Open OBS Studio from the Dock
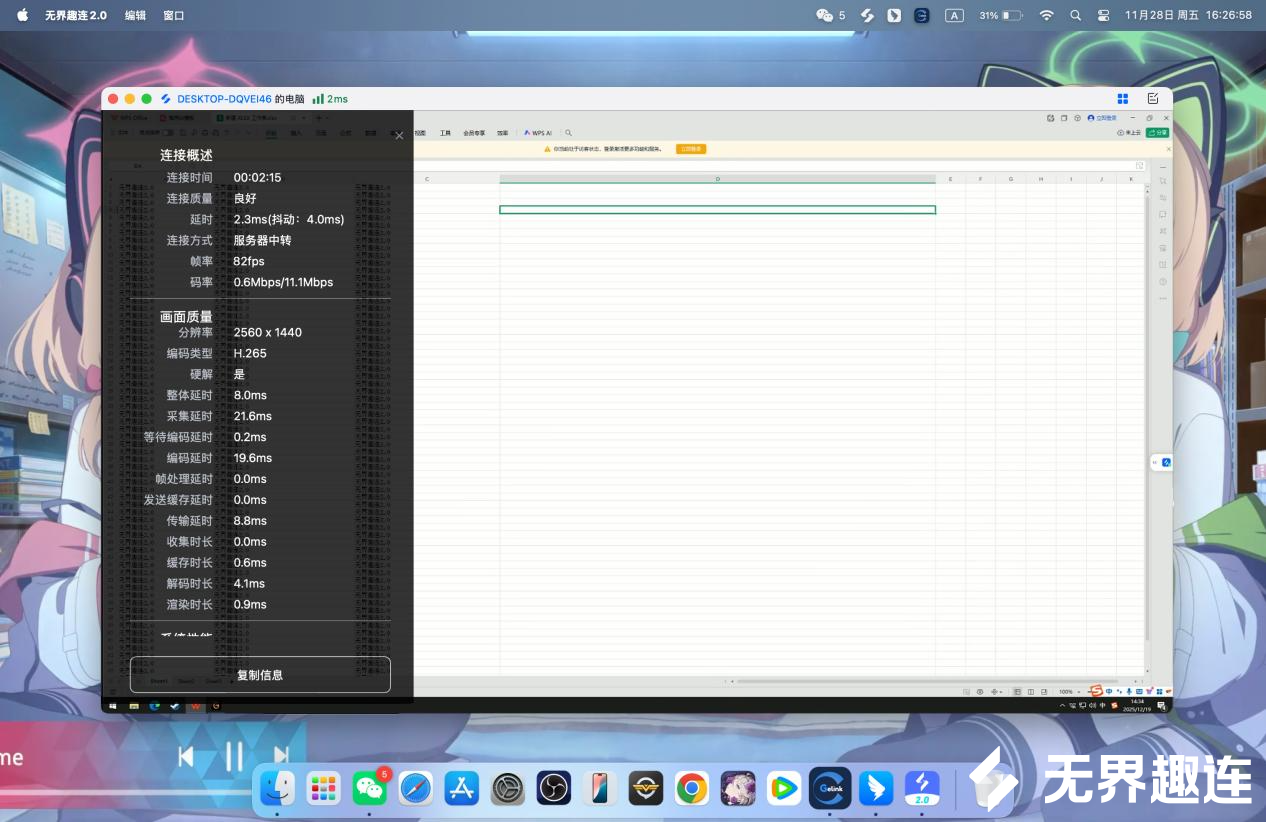1266x822 pixels. click(x=553, y=788)
